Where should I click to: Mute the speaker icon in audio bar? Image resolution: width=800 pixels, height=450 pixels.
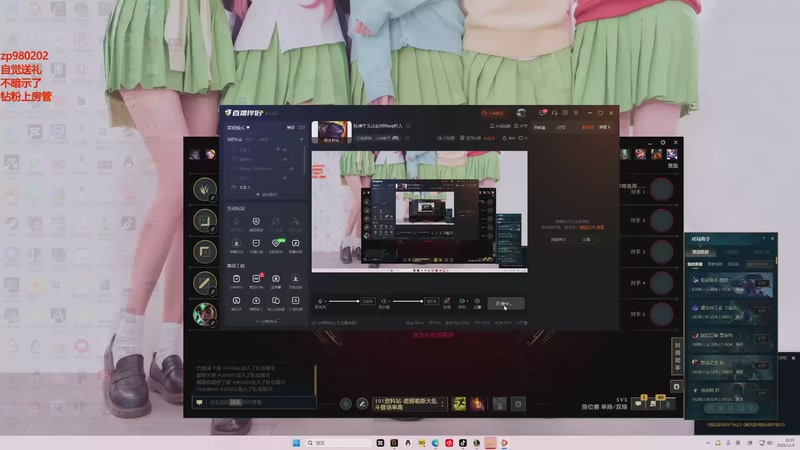(384, 301)
